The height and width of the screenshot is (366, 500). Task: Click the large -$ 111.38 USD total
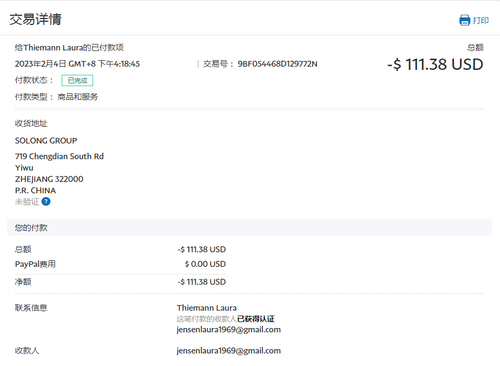point(435,64)
